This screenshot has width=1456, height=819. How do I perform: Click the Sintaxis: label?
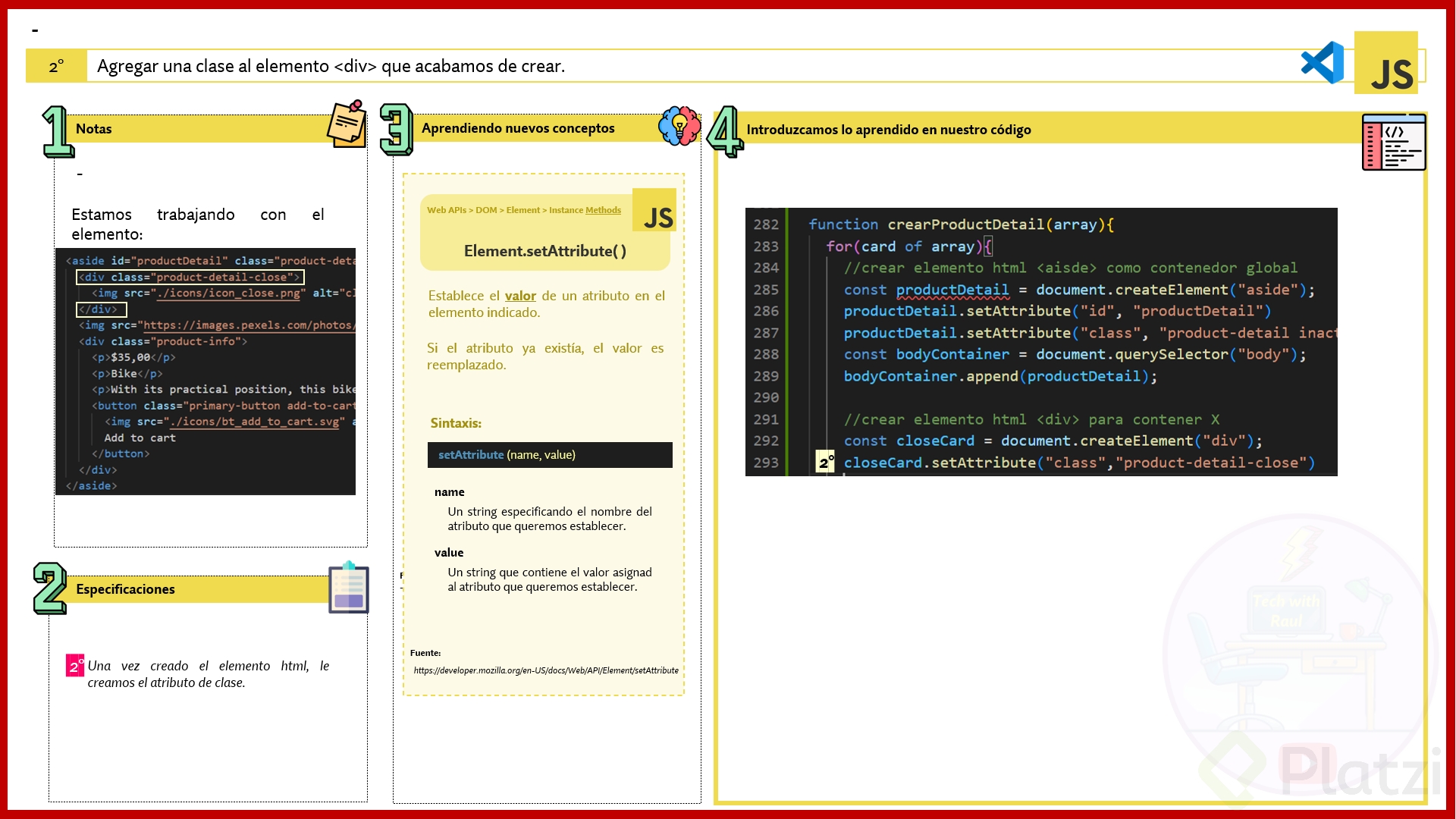tap(456, 423)
